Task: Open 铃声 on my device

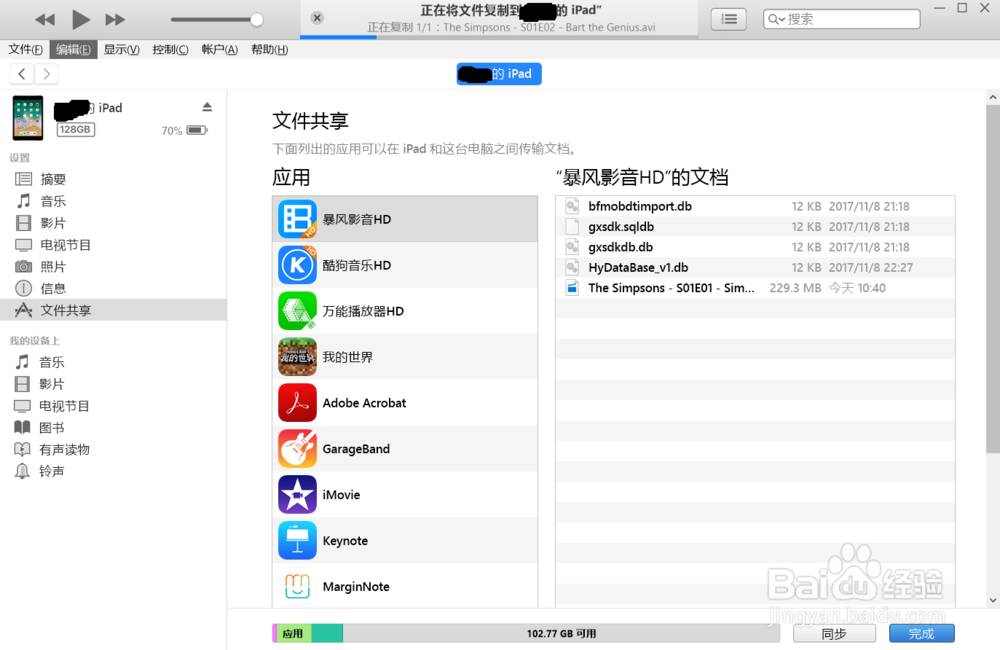Action: click(x=114, y=471)
